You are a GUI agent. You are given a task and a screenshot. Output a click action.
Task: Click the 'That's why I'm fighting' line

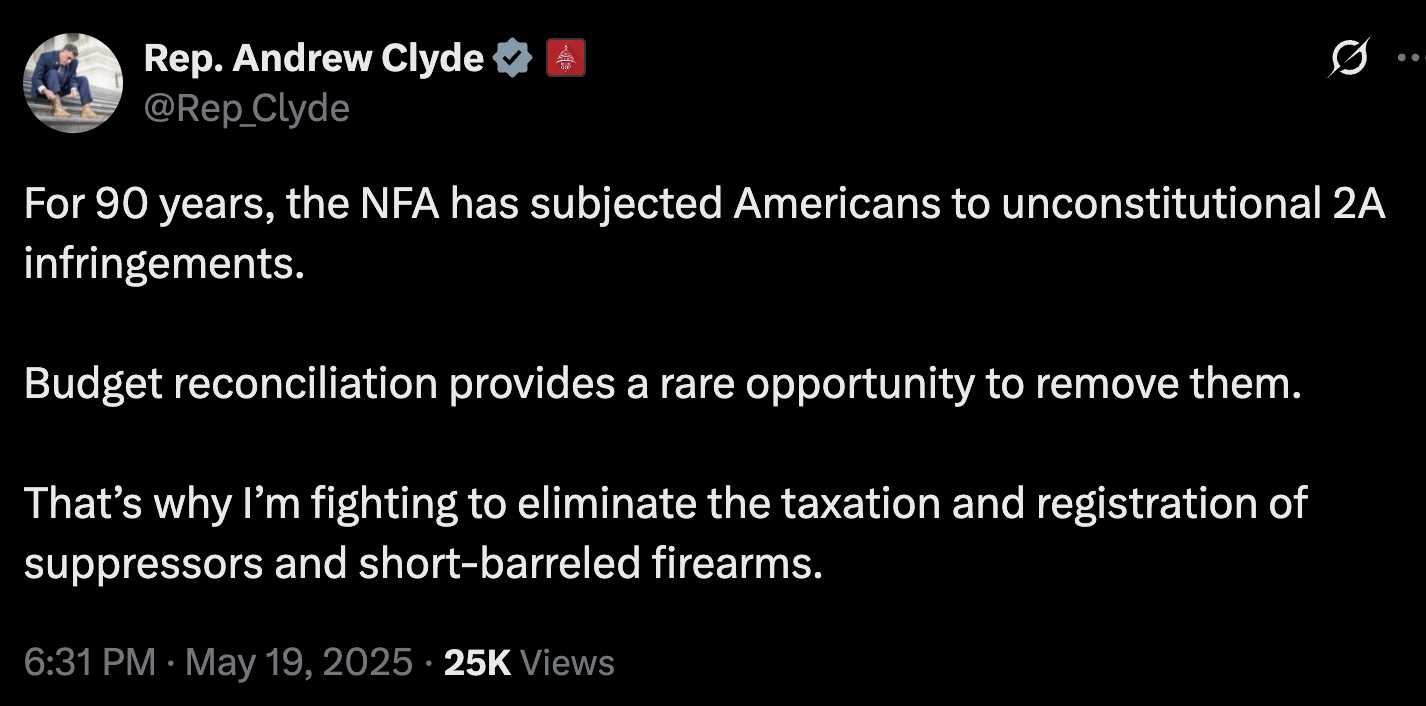tap(665, 503)
